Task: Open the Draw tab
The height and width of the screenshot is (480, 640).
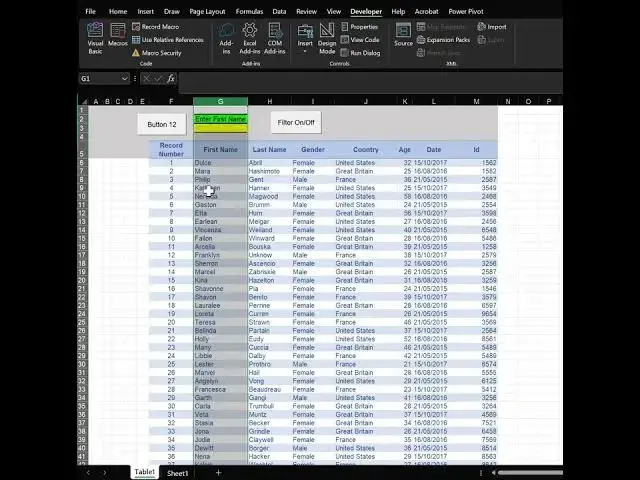Action: [x=172, y=11]
